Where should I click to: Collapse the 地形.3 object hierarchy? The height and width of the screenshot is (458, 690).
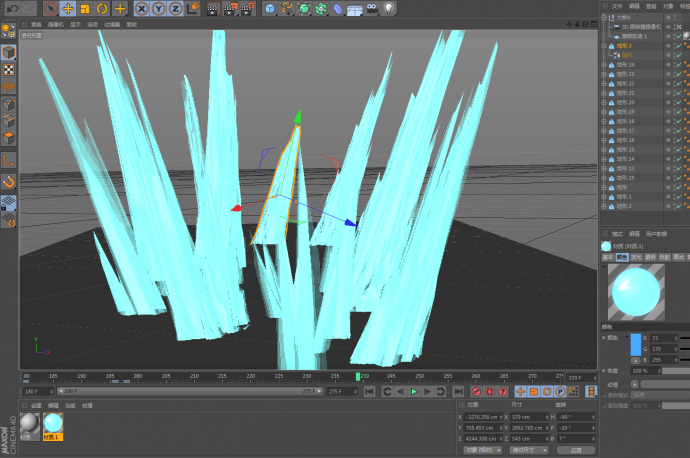603,46
